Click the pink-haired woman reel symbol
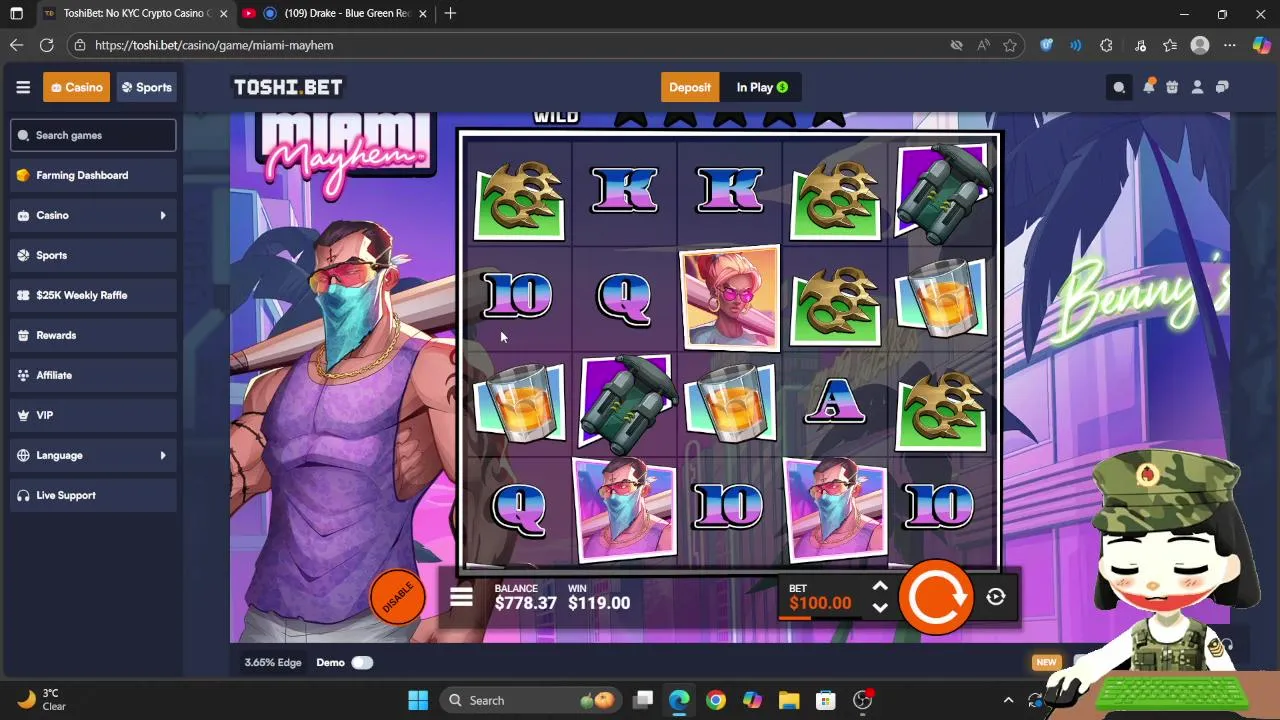The width and height of the screenshot is (1280, 720). (x=729, y=298)
